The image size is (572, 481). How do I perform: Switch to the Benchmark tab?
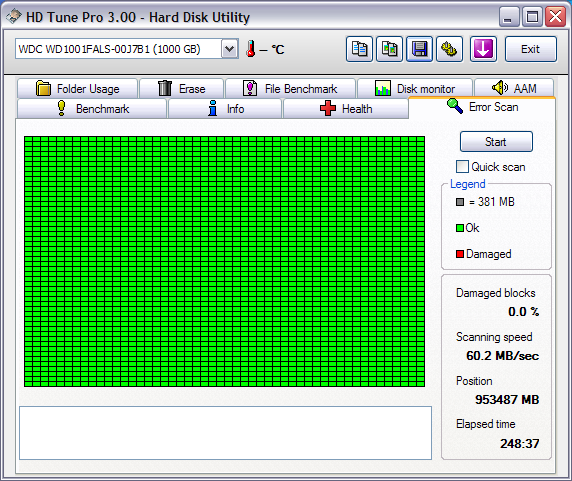tap(92, 109)
